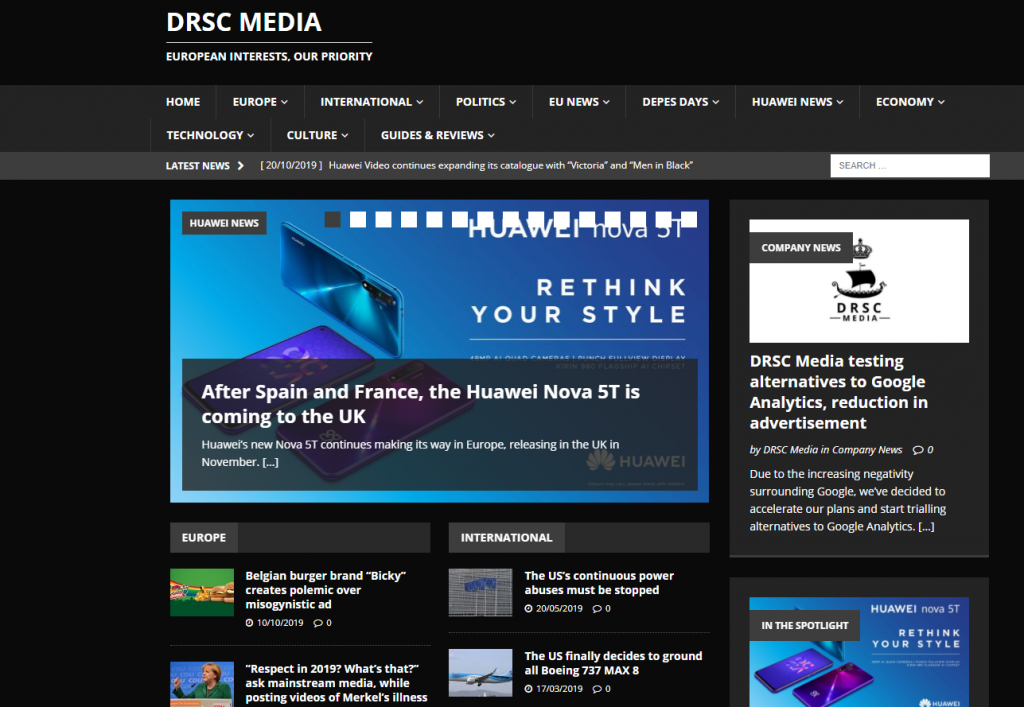Click the 10/10/2019 date under the Bicky article
This screenshot has height=707, width=1024.
point(280,623)
